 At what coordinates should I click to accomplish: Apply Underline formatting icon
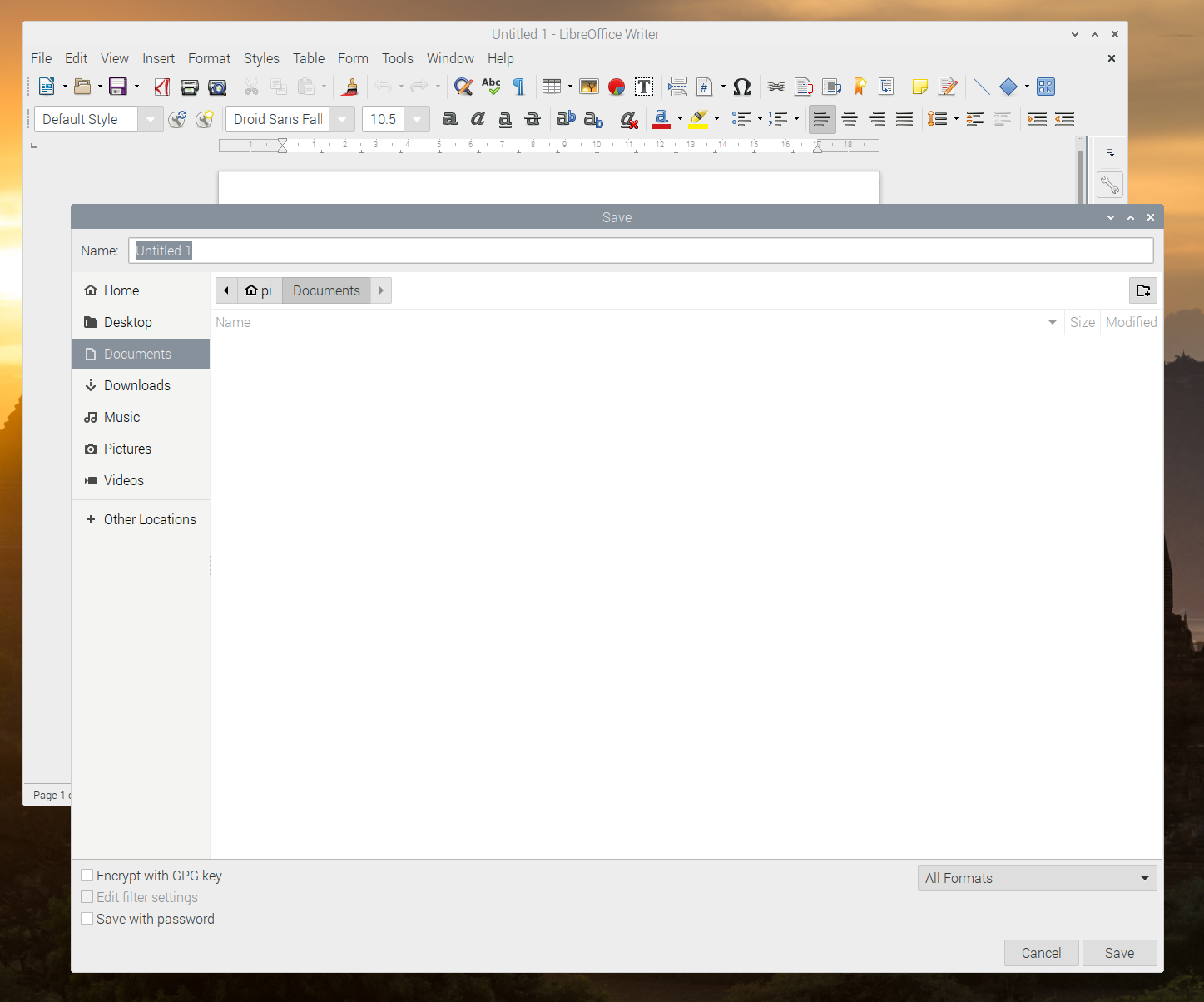[505, 119]
